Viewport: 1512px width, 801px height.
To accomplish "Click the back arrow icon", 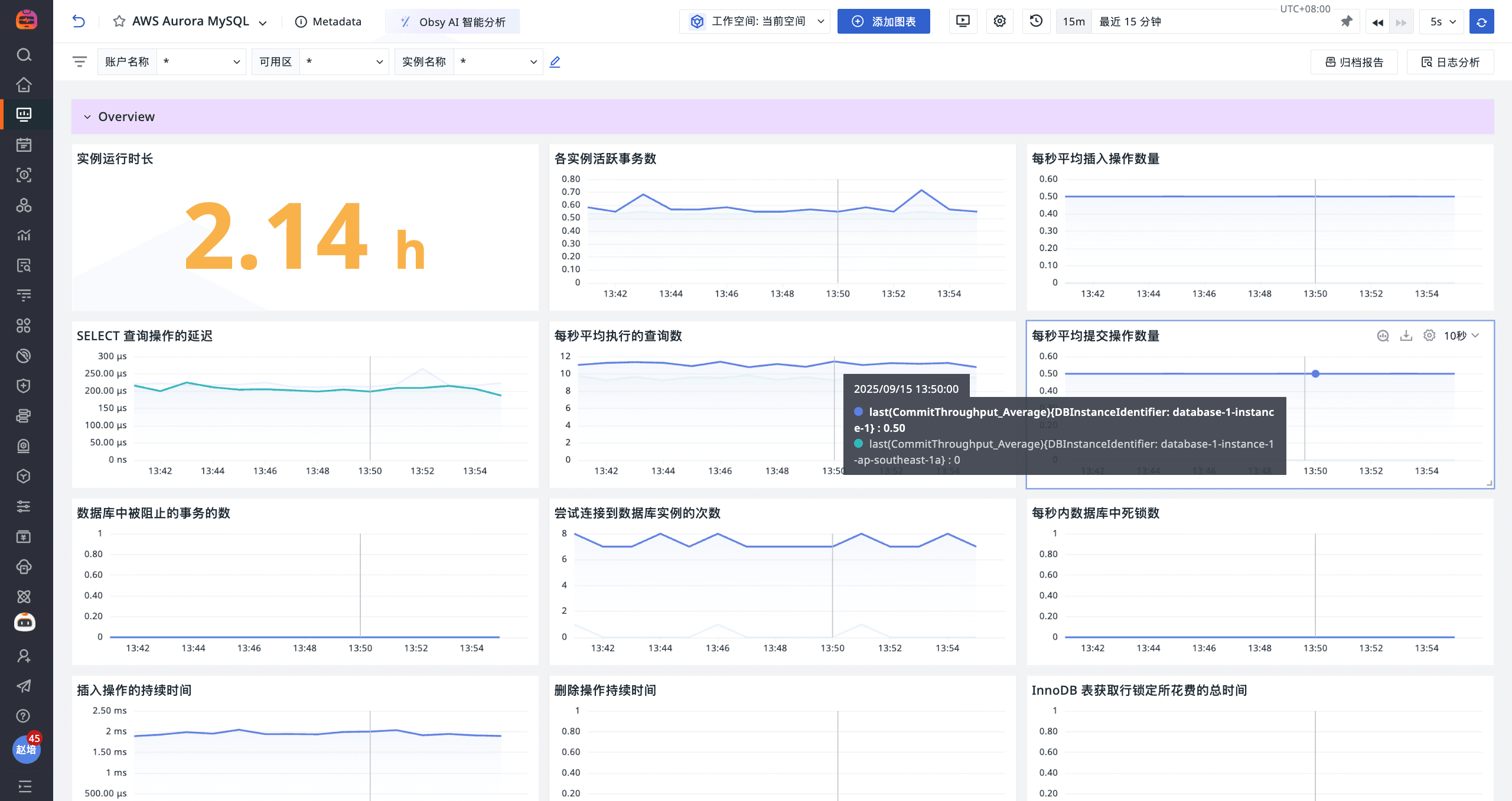I will coord(79,22).
